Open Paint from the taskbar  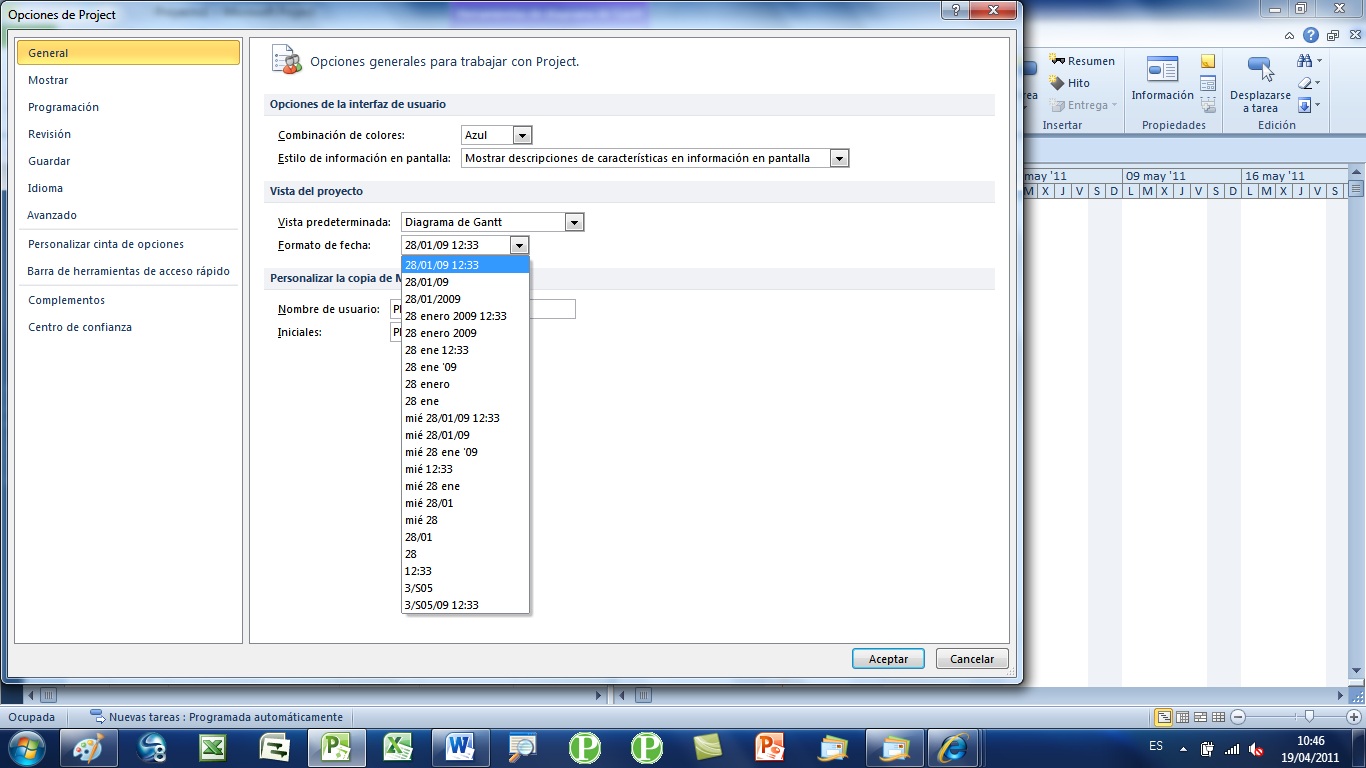pos(88,747)
